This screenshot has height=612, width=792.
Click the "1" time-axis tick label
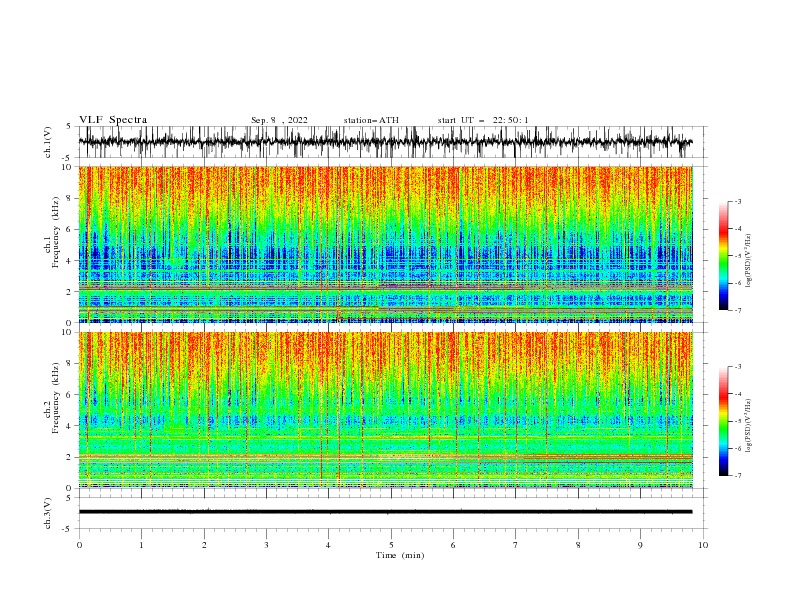[x=141, y=545]
